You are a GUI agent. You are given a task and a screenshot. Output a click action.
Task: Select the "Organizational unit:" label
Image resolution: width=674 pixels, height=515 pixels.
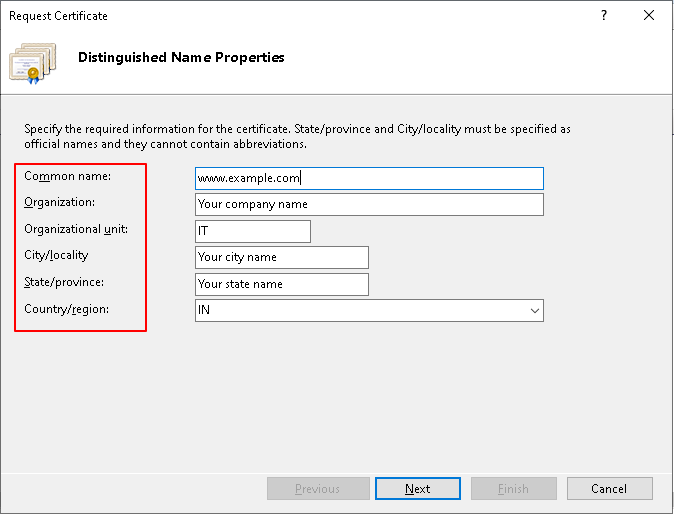(x=76, y=229)
